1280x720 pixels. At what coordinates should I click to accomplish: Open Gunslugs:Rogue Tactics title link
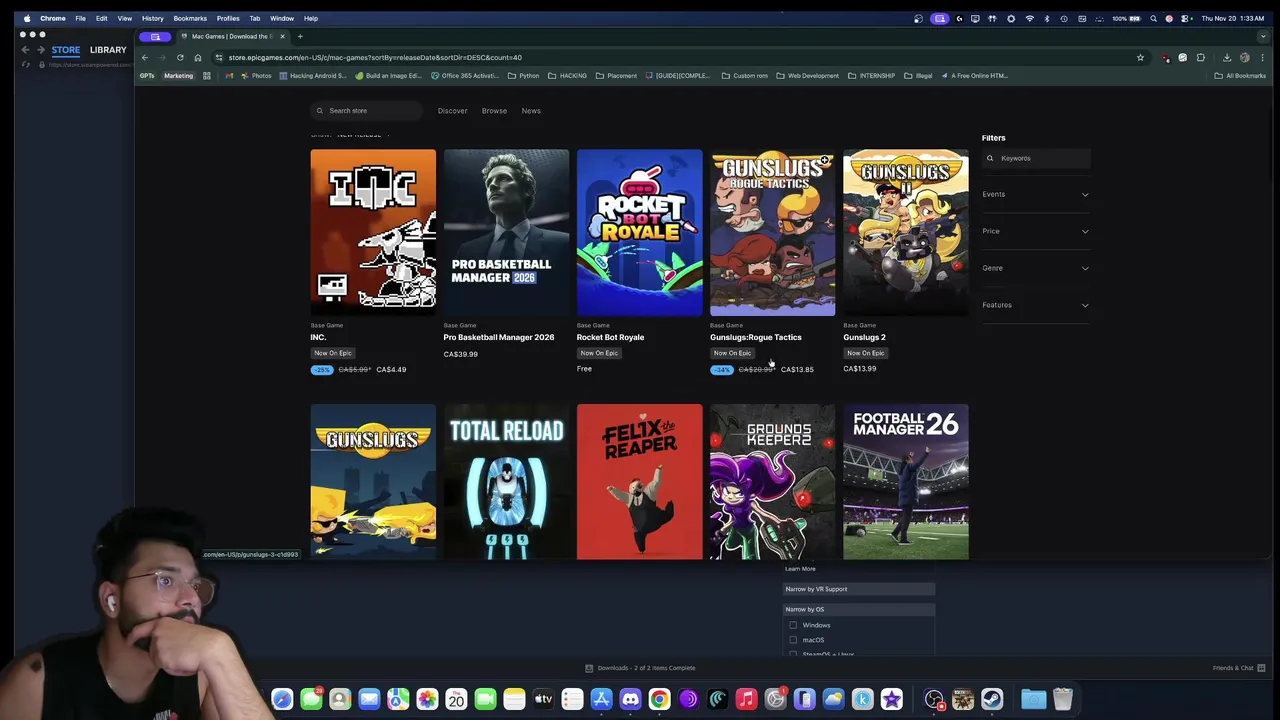click(755, 337)
